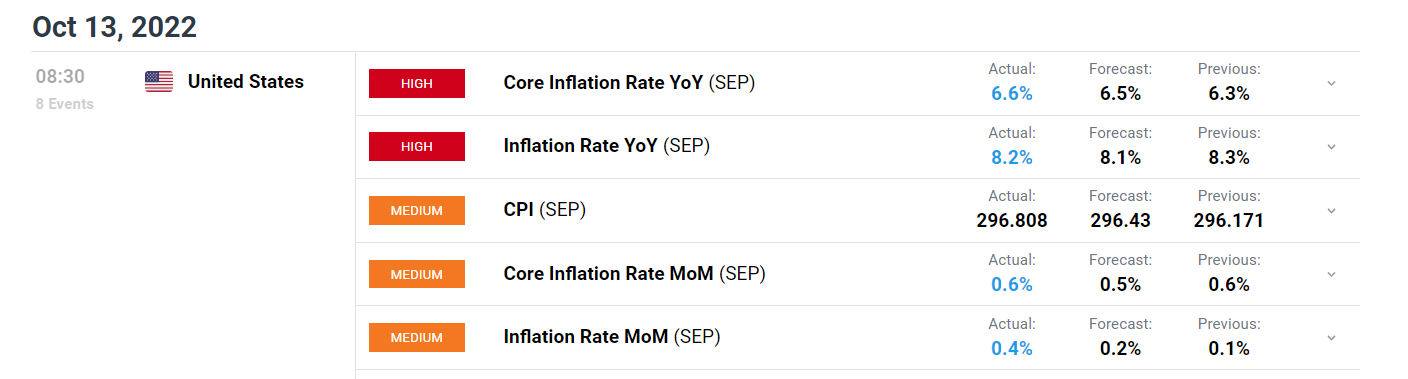Screen dimensions: 1408x379
Task: Click the MEDIUM badge on Inflation Rate MoM
Action: [417, 337]
